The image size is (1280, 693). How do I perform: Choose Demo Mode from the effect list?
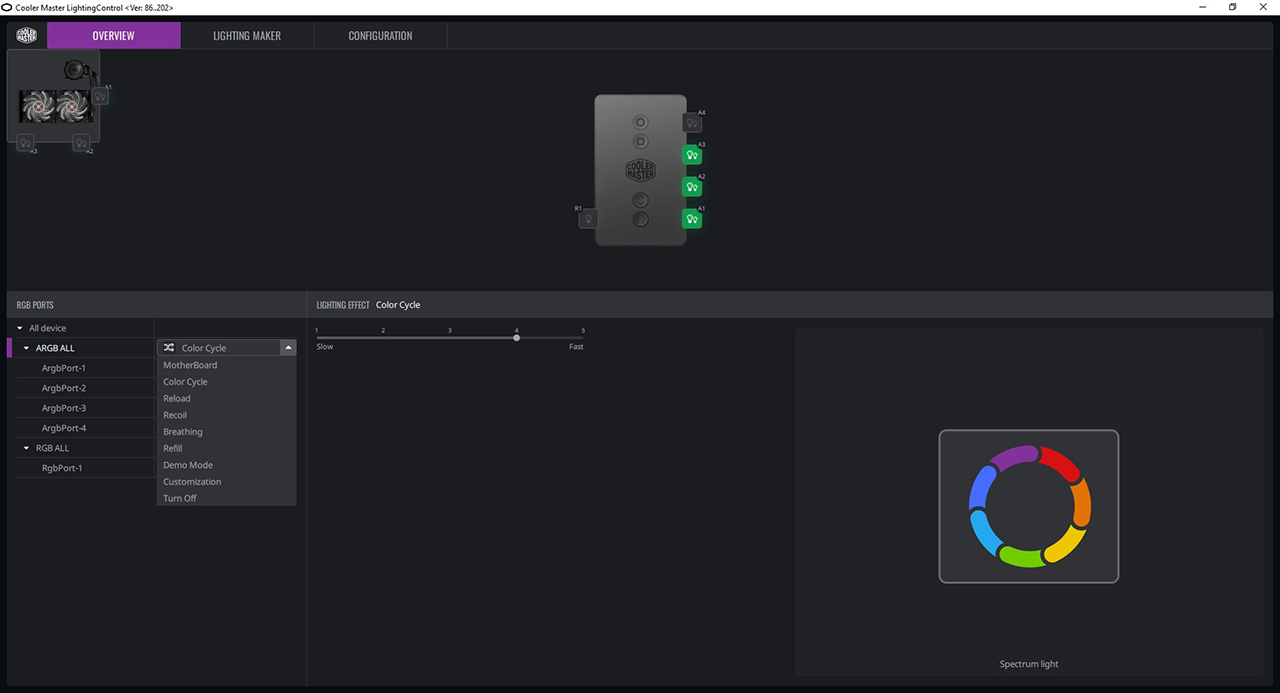pos(226,465)
